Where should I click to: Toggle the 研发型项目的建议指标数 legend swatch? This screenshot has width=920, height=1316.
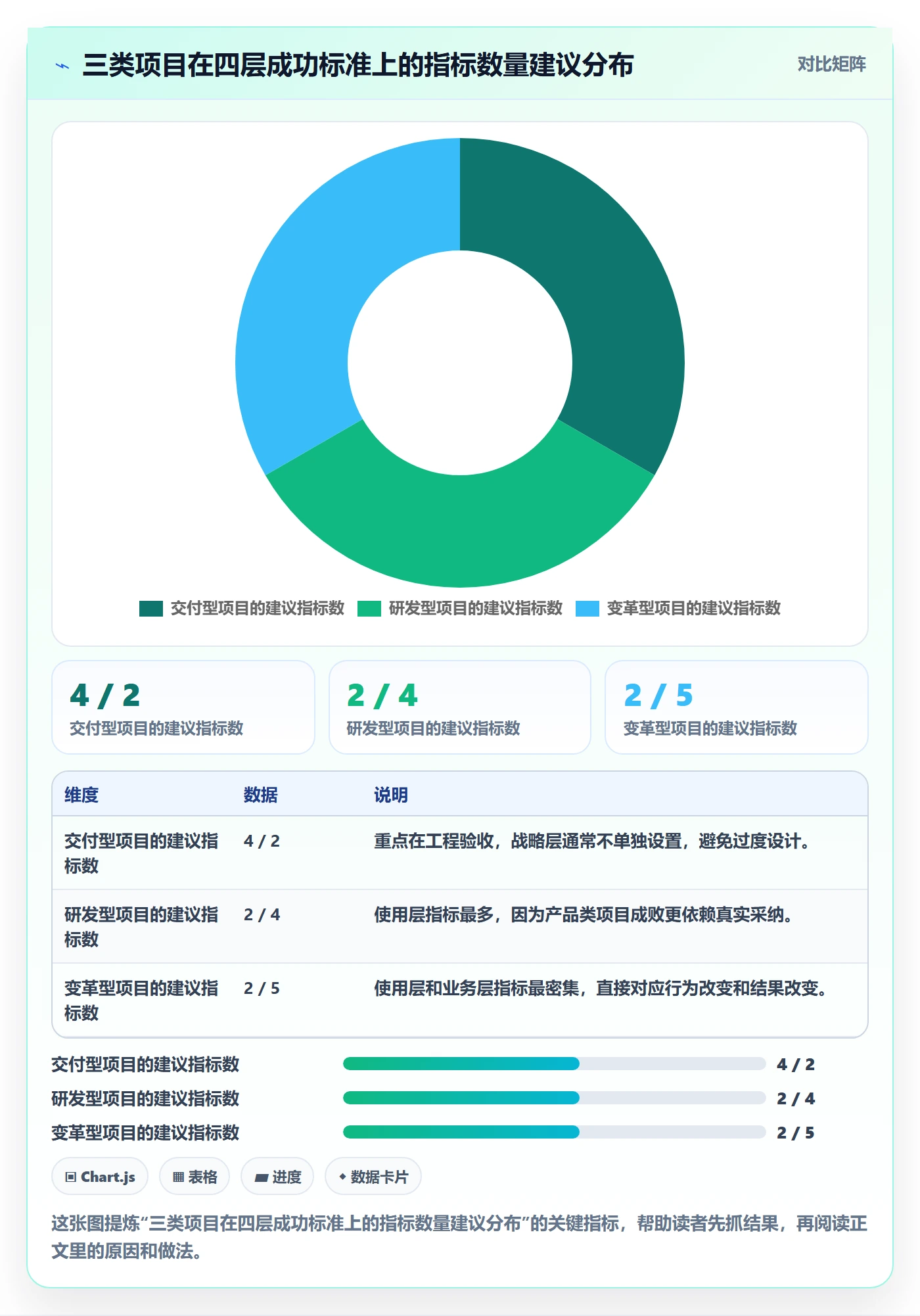pyautogui.click(x=369, y=609)
